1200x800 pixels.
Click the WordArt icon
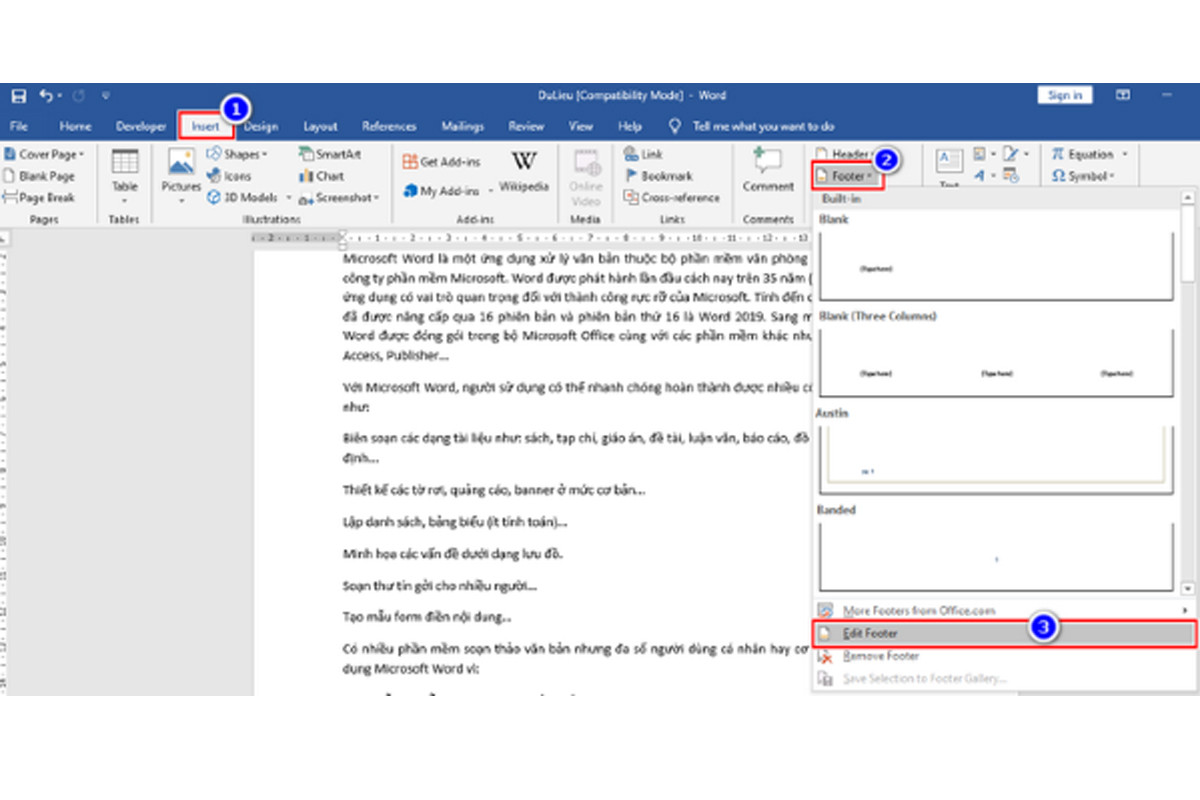[980, 176]
